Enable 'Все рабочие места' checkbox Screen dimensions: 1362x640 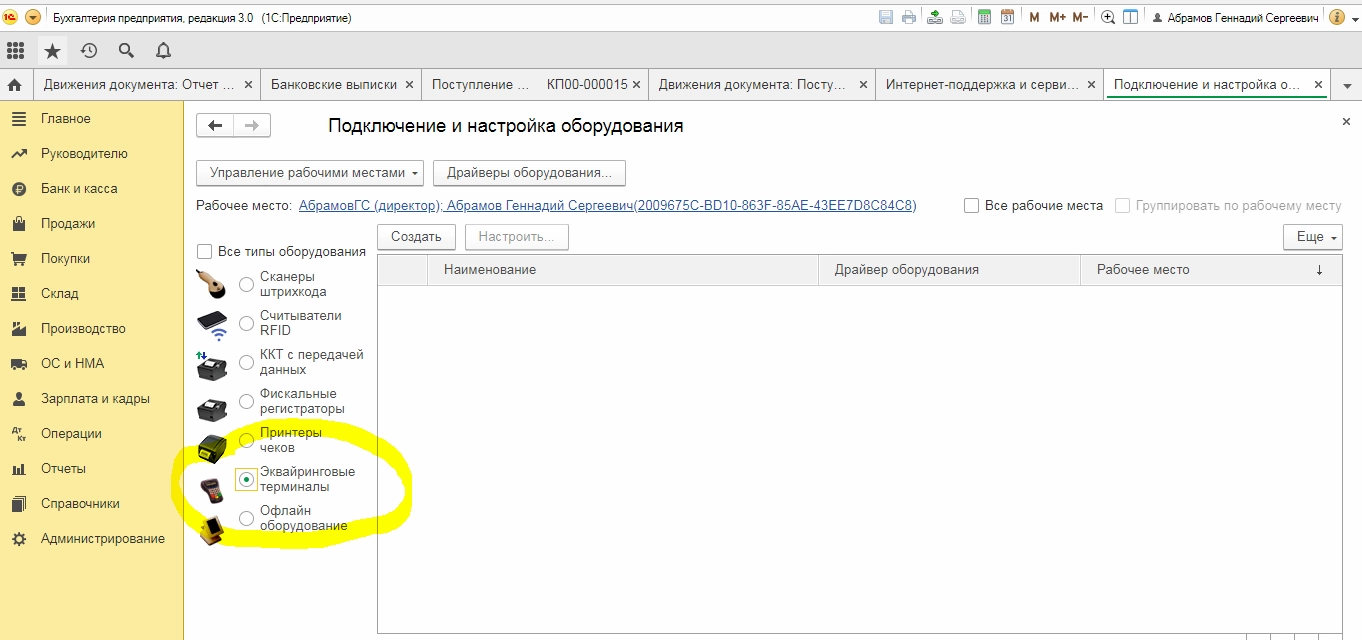click(971, 205)
